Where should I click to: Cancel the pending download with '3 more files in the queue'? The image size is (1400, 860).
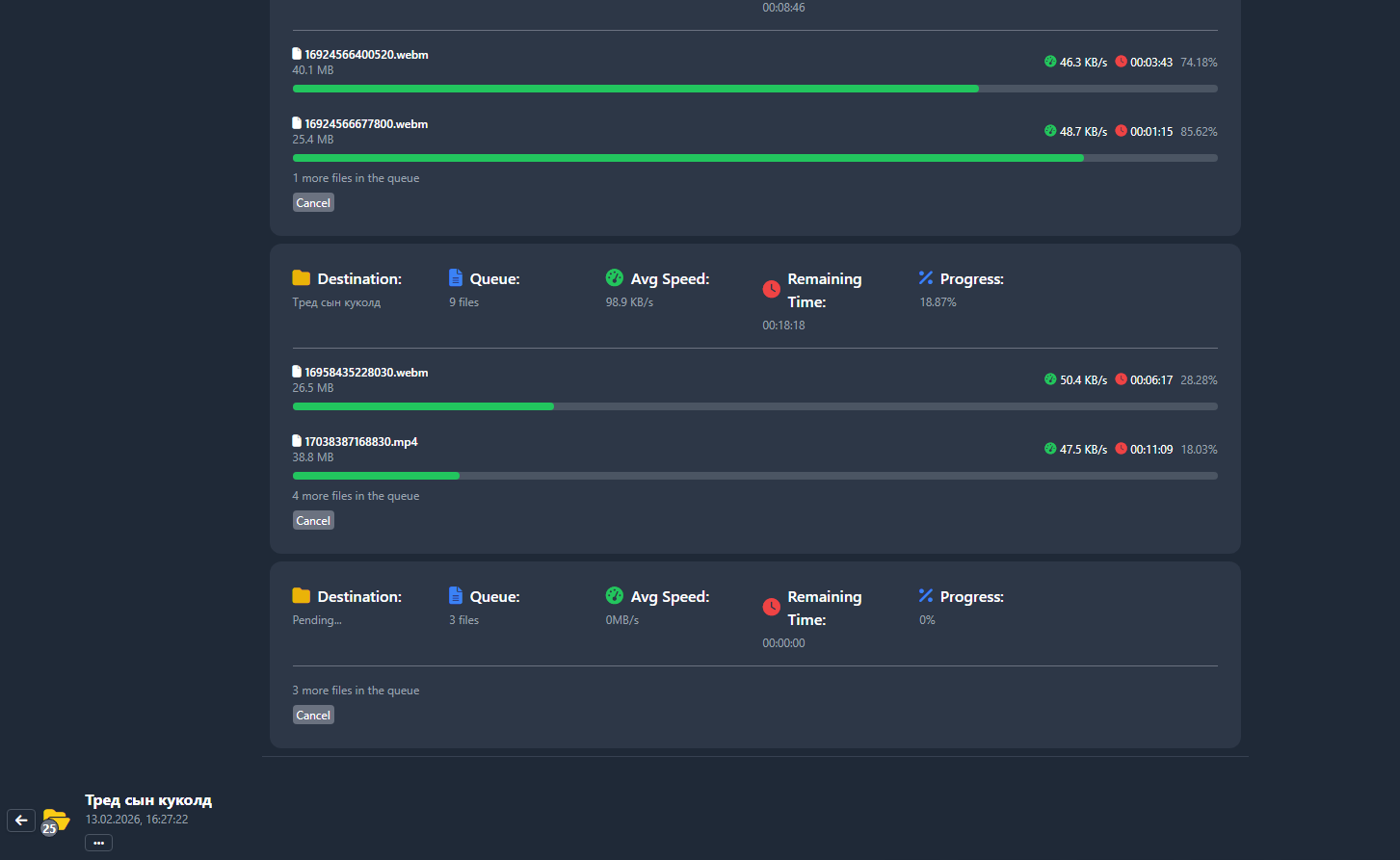coord(313,716)
